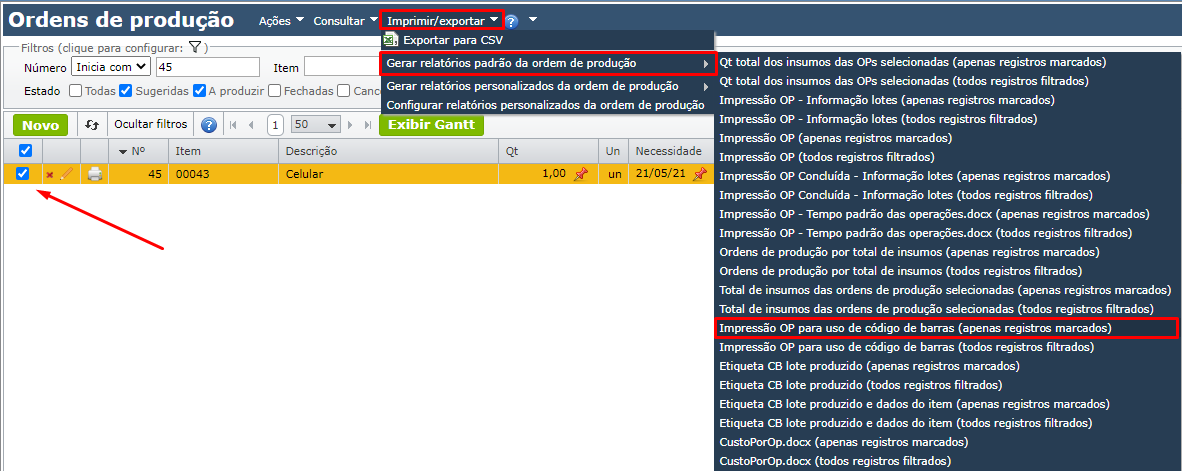Select Impressão OP (todos registros filtrados)

point(827,158)
